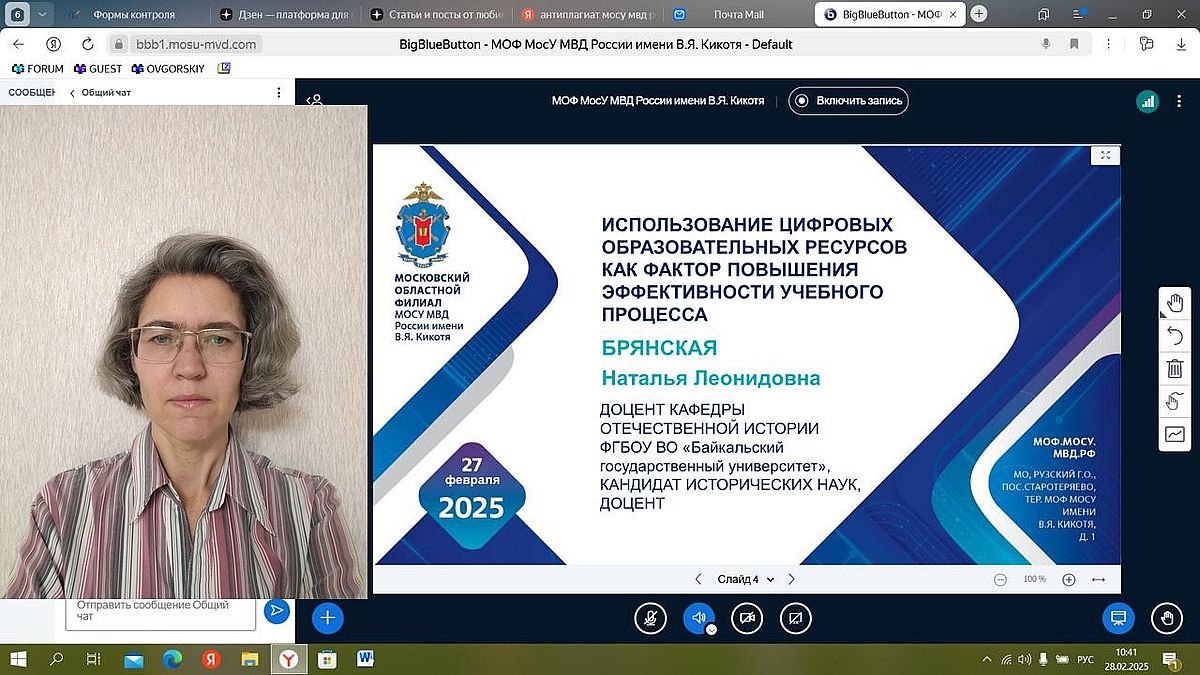Image resolution: width=1200 pixels, height=675 pixels.
Task: Click the Включить запись recording button
Action: point(848,101)
